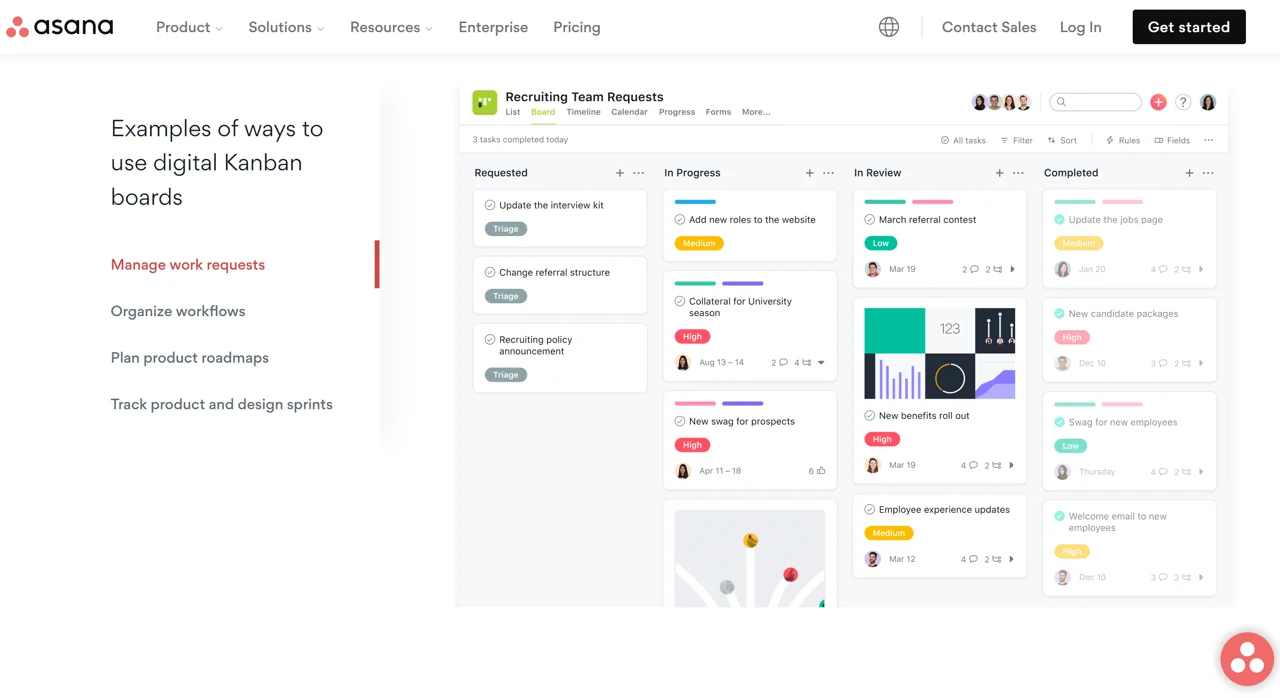Viewport: 1280px width, 698px height.
Task: Open the Progress tab
Action: (677, 112)
